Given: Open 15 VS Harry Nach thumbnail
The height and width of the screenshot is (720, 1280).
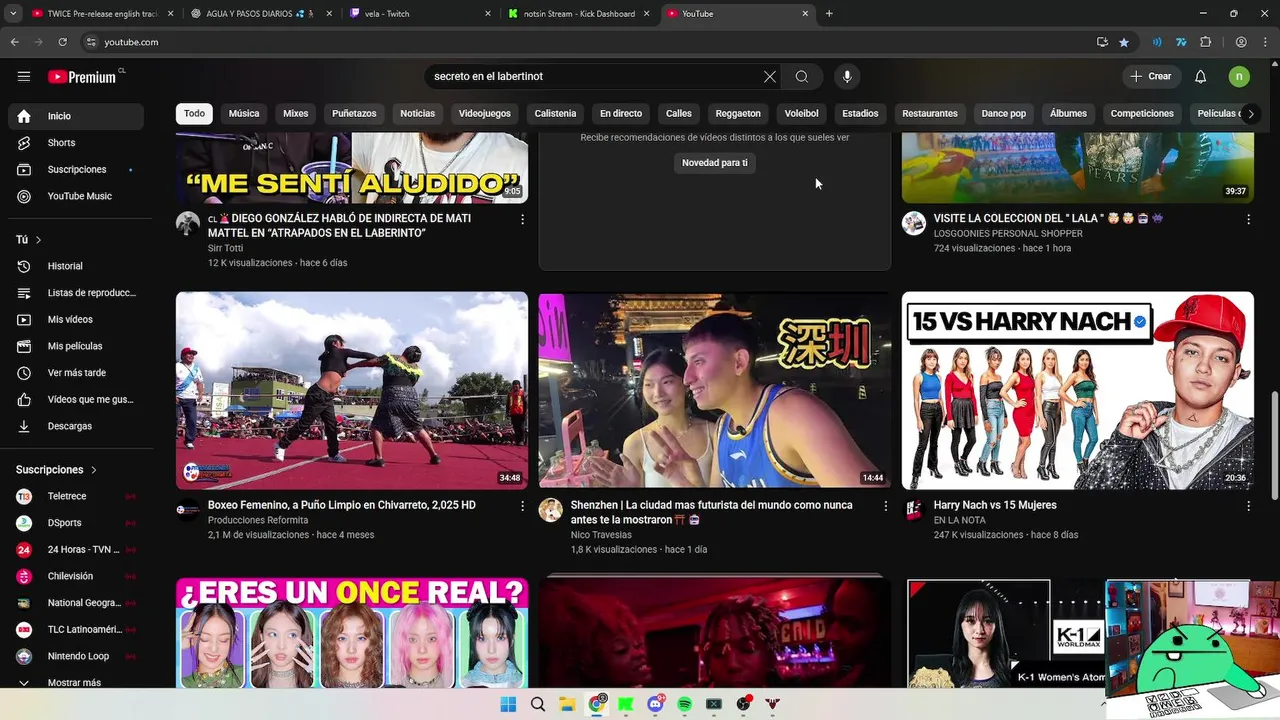Looking at the screenshot, I should 1078,390.
